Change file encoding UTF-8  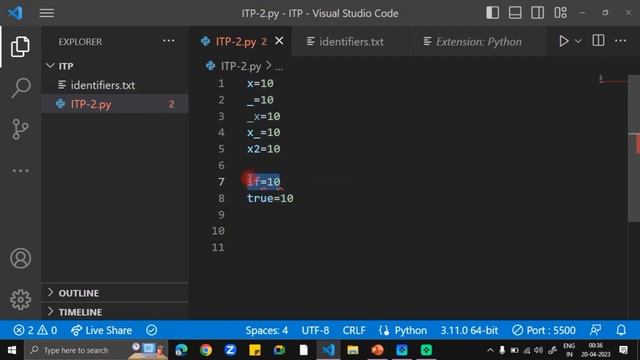315,330
